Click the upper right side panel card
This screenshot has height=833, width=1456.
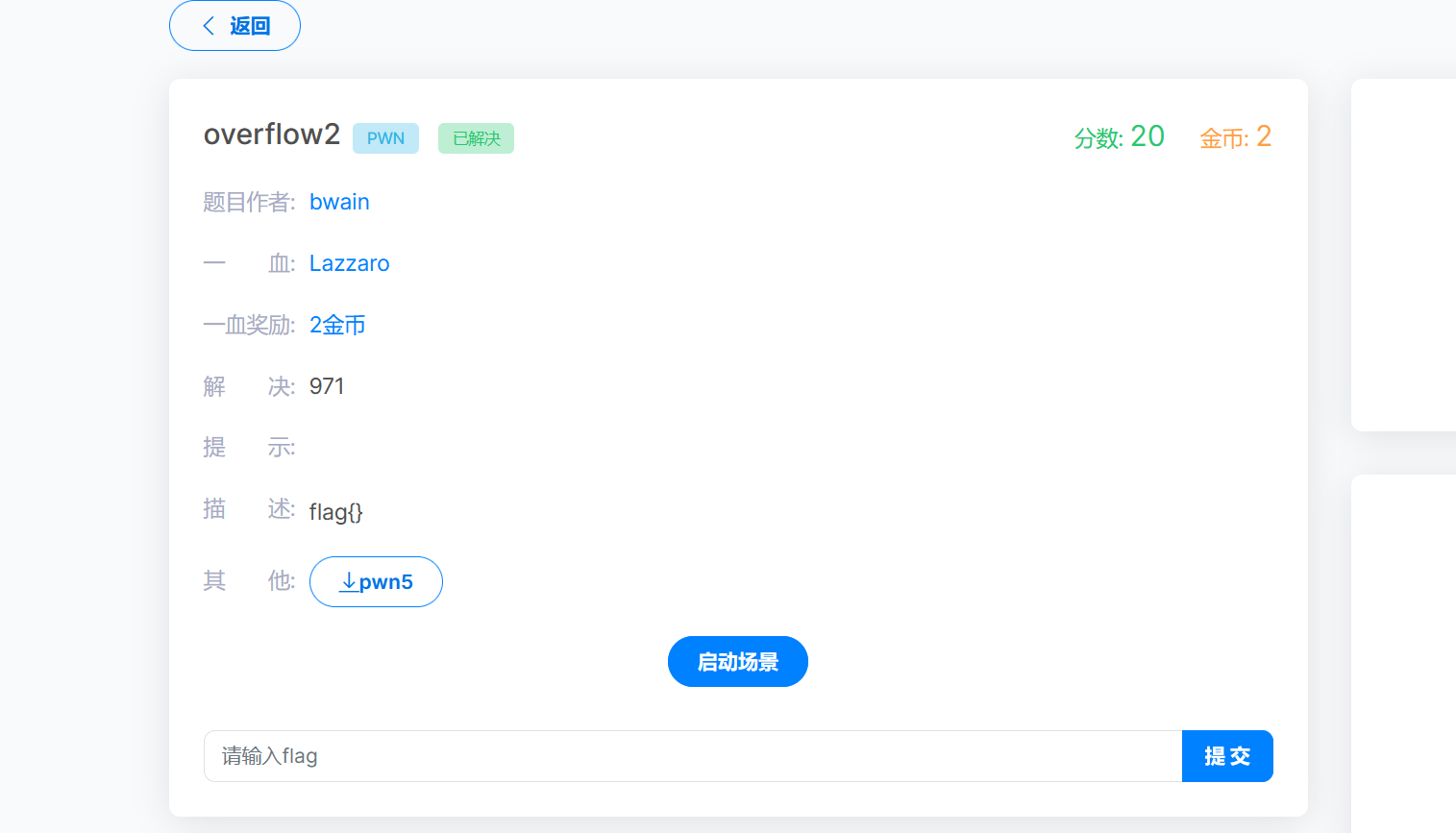coord(1403,255)
